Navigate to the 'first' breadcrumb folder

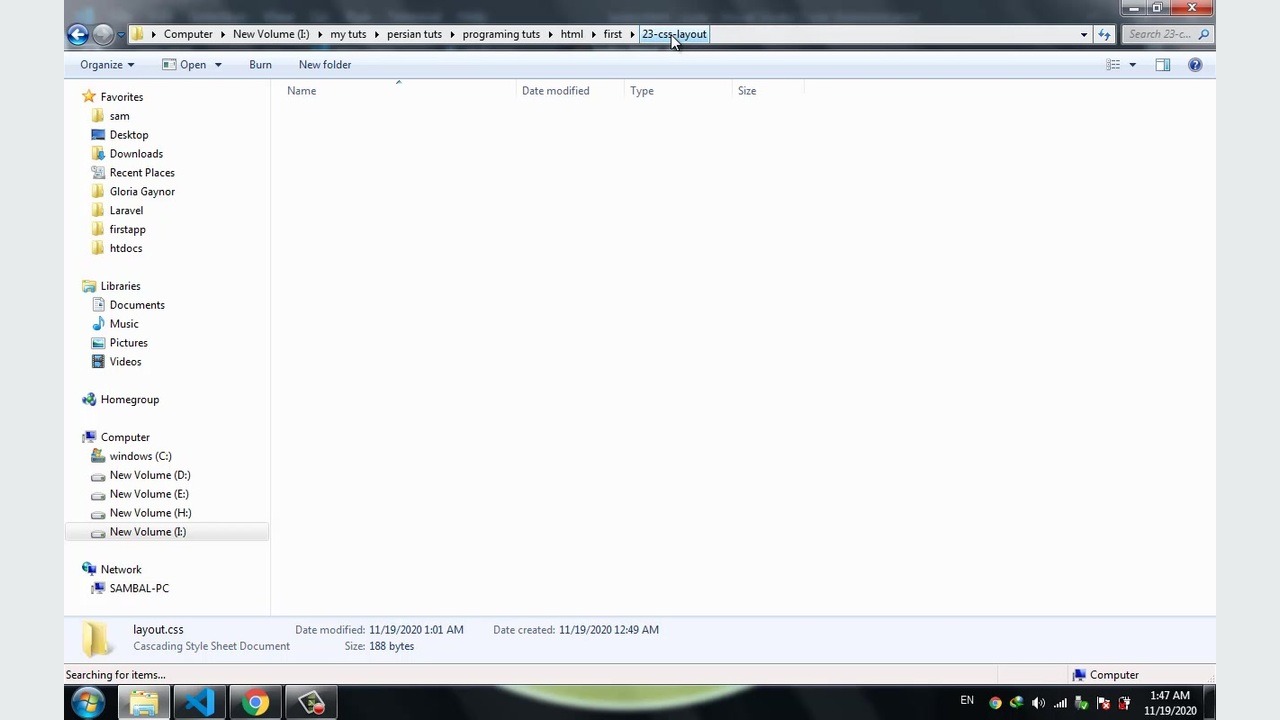click(x=613, y=34)
